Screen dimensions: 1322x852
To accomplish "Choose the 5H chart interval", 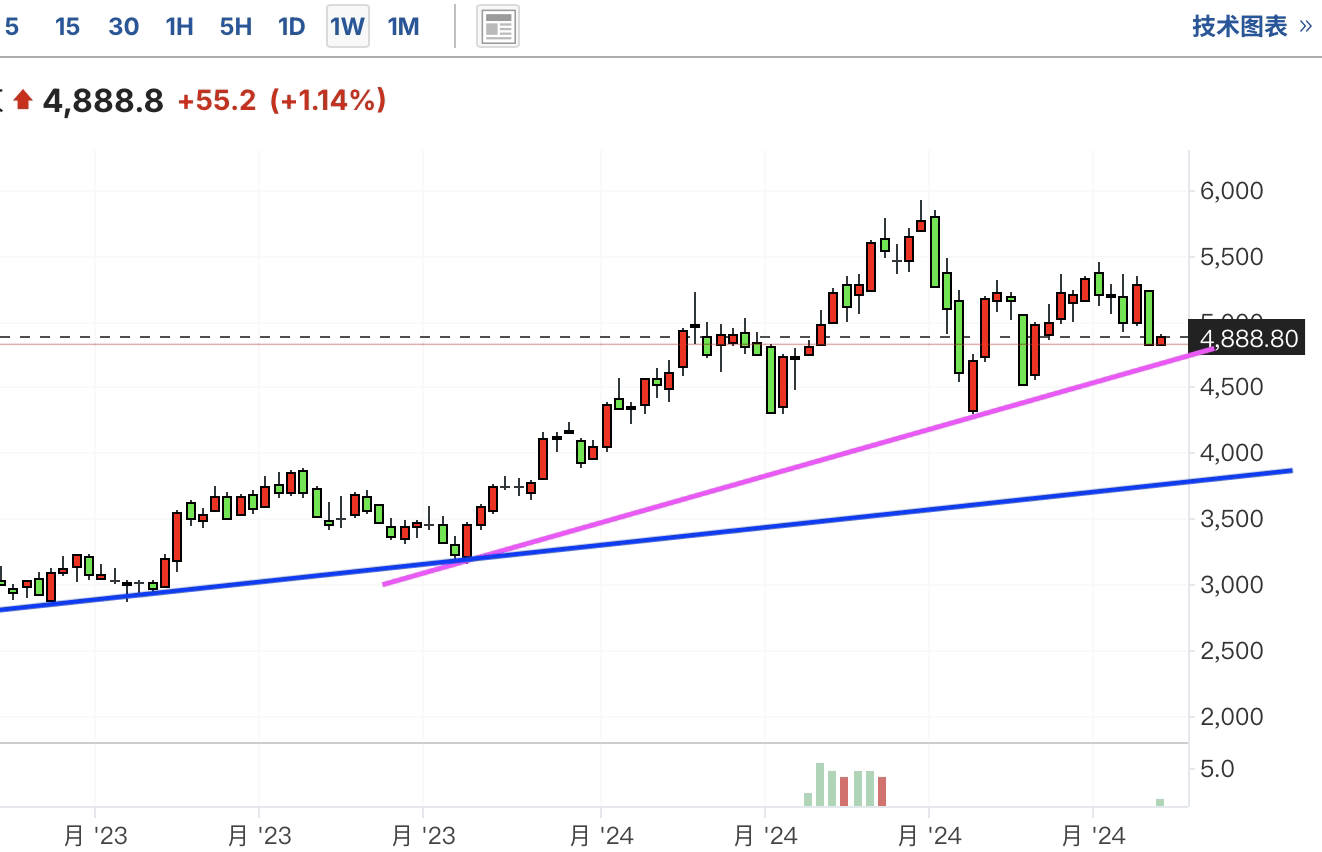I will pyautogui.click(x=236, y=26).
